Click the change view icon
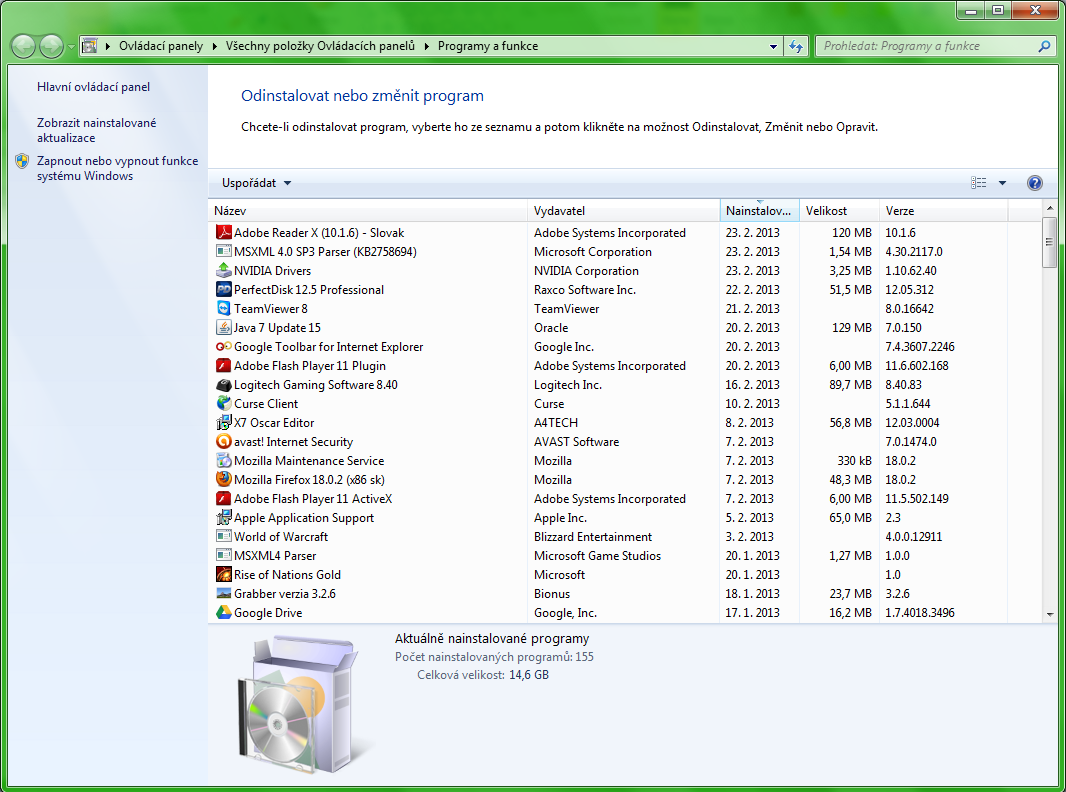 (x=978, y=183)
